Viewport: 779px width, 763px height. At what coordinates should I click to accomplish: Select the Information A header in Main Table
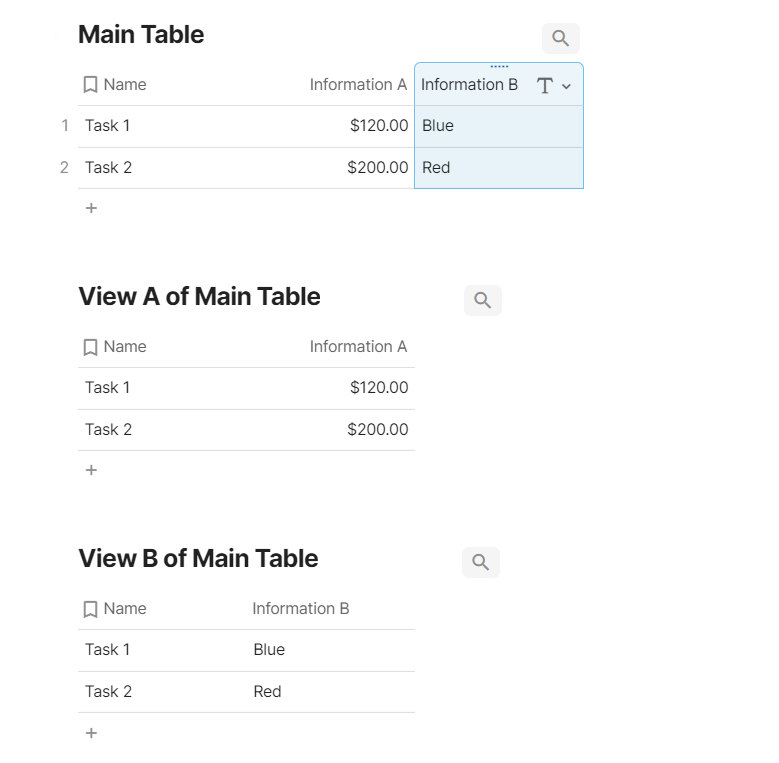[x=358, y=85]
